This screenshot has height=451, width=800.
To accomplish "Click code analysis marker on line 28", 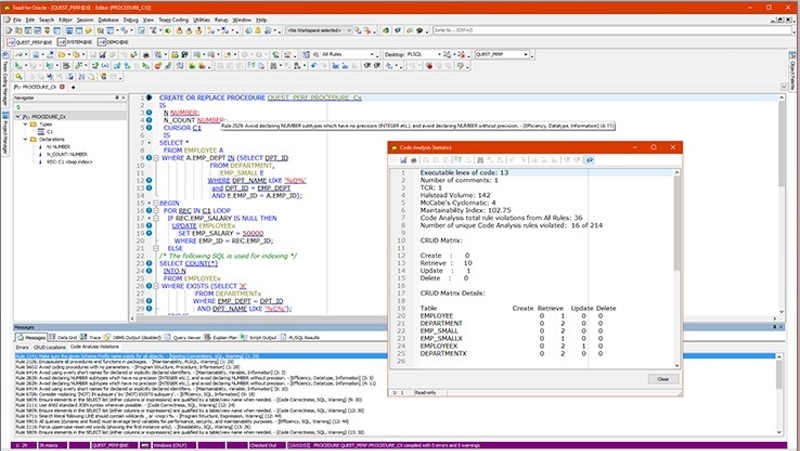I will click(x=149, y=301).
